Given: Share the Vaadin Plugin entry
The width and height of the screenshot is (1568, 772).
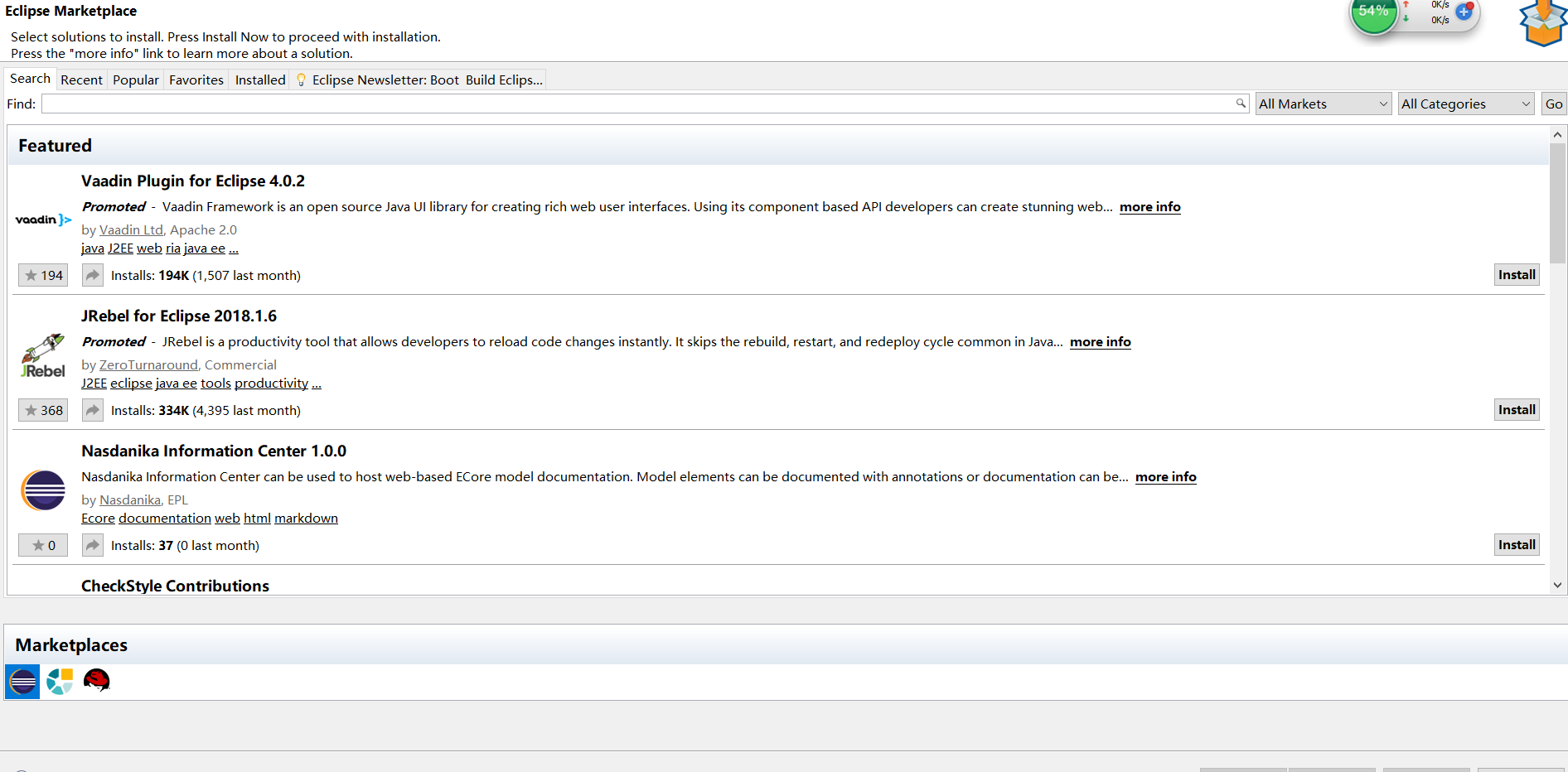Looking at the screenshot, I should tap(93, 275).
